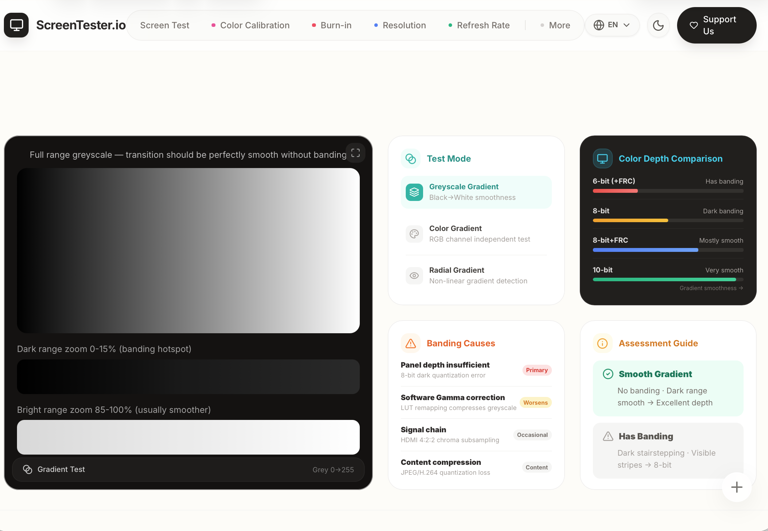Click the Content tag badge
The image size is (768, 531).
537,467
